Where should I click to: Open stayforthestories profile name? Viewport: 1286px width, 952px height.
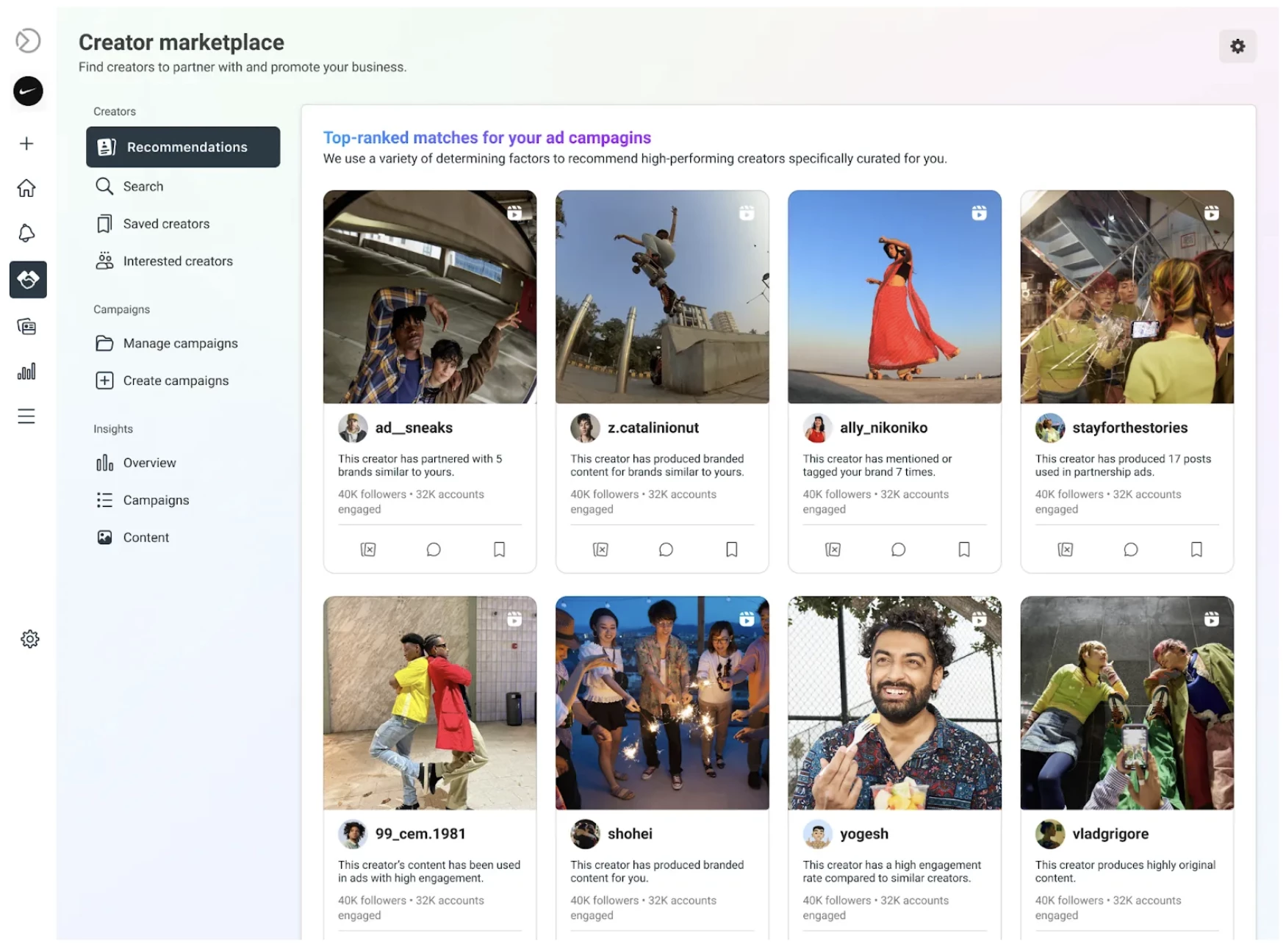coord(1129,428)
